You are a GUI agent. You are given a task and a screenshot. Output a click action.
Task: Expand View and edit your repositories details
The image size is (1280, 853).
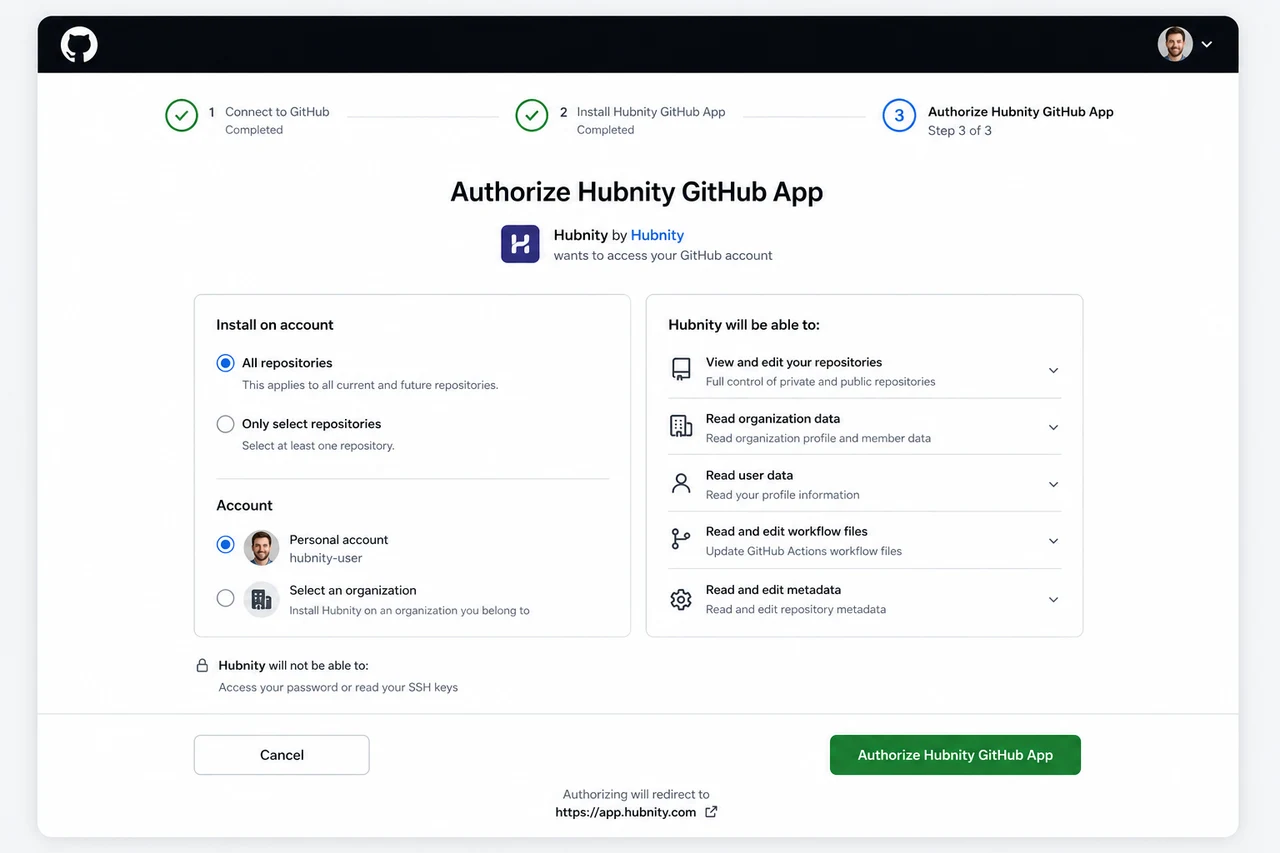coord(1053,371)
